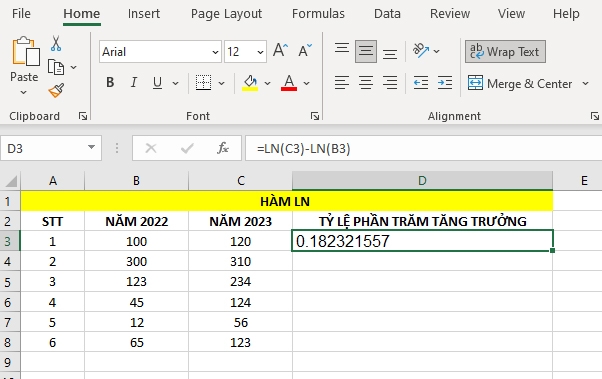Open the Arial font name dropdown
Viewport: 602px width, 379px height.
click(215, 52)
